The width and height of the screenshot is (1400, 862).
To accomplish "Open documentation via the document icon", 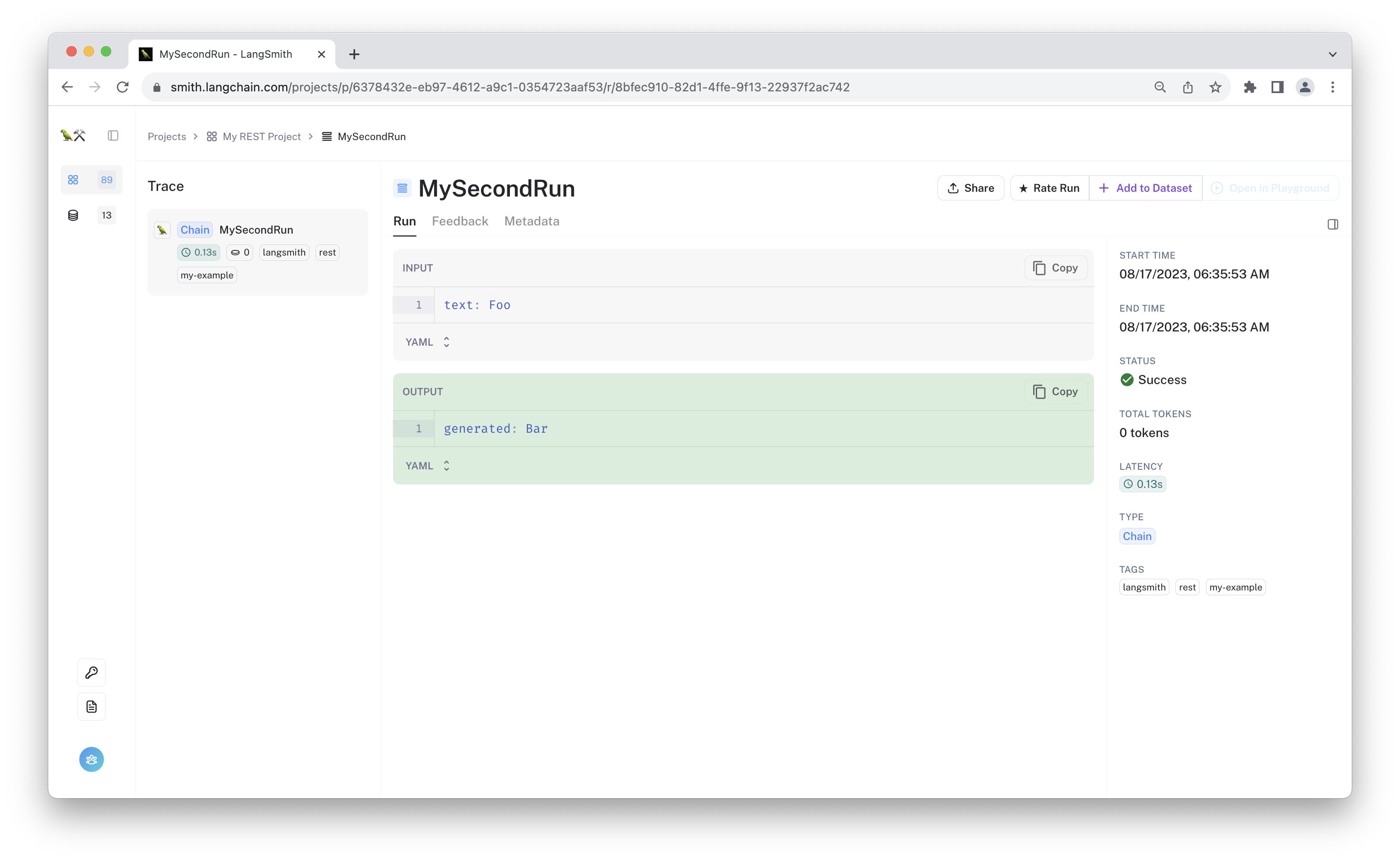I will point(92,707).
